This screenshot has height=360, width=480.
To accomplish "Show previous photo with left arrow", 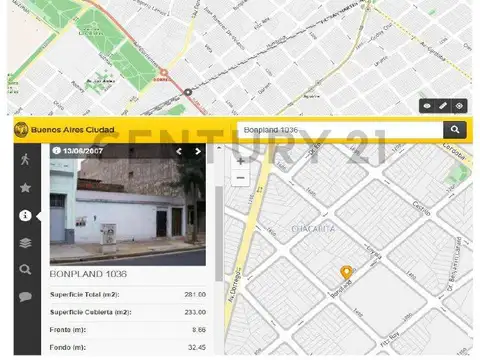I will click(x=179, y=151).
